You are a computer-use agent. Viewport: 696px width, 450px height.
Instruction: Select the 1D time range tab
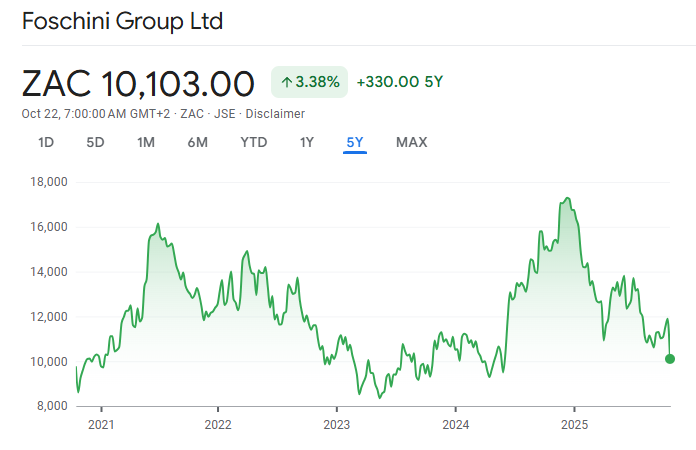[x=45, y=142]
